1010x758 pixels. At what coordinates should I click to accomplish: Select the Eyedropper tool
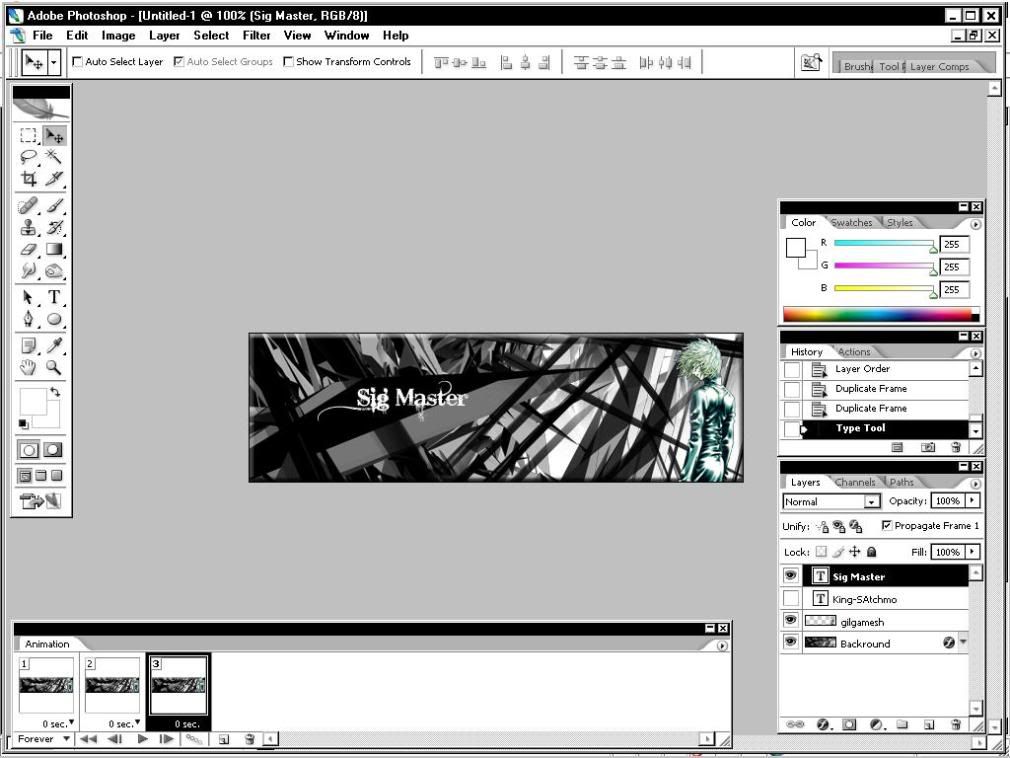pos(54,346)
